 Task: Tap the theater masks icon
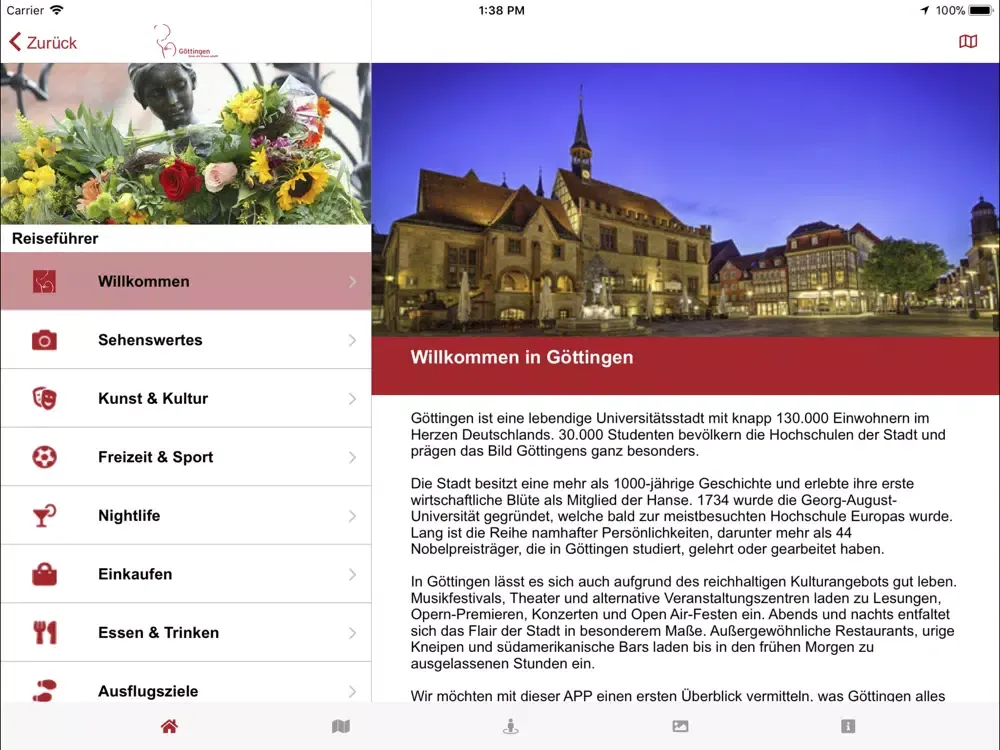pyautogui.click(x=44, y=399)
